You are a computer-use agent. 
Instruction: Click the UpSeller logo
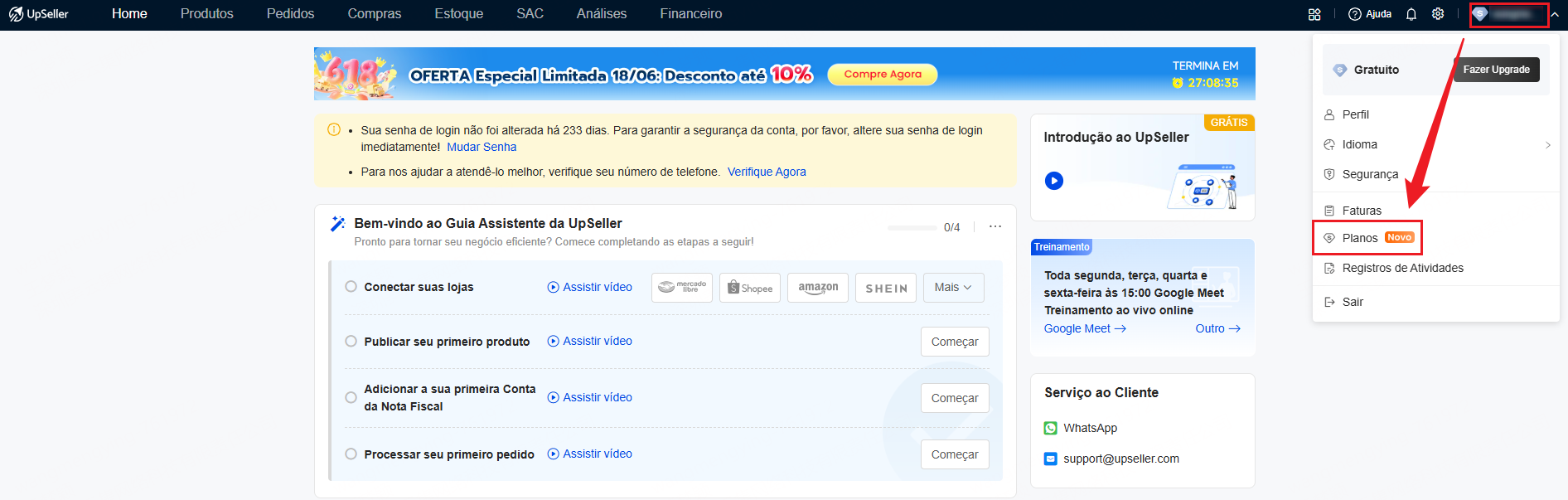coord(39,14)
